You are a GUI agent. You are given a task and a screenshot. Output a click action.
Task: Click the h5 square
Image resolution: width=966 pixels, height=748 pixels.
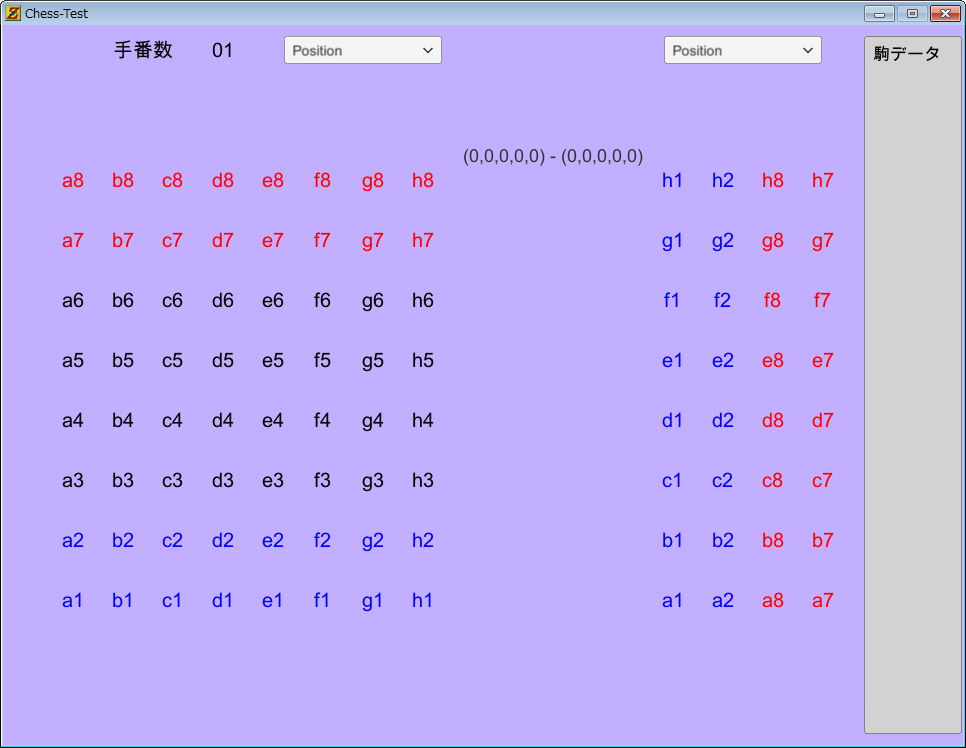point(423,360)
